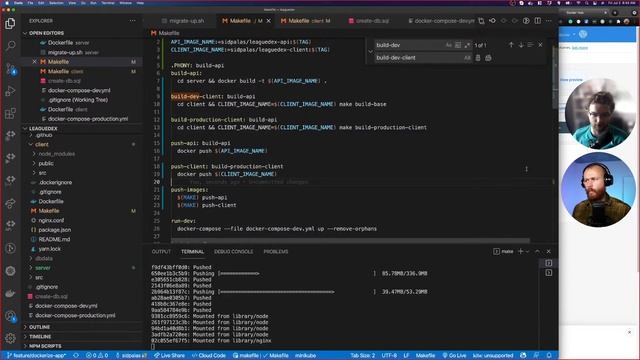This screenshot has height=360, width=640.
Task: Close the terminal panel
Action: pyautogui.click(x=549, y=251)
